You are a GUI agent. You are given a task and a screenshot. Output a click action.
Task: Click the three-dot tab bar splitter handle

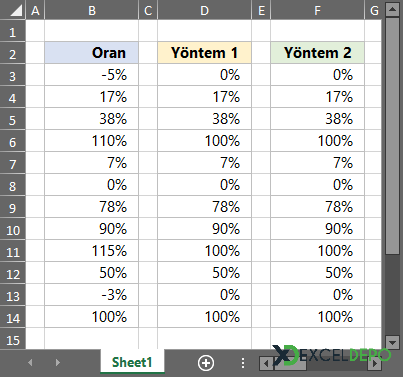[x=243, y=363]
